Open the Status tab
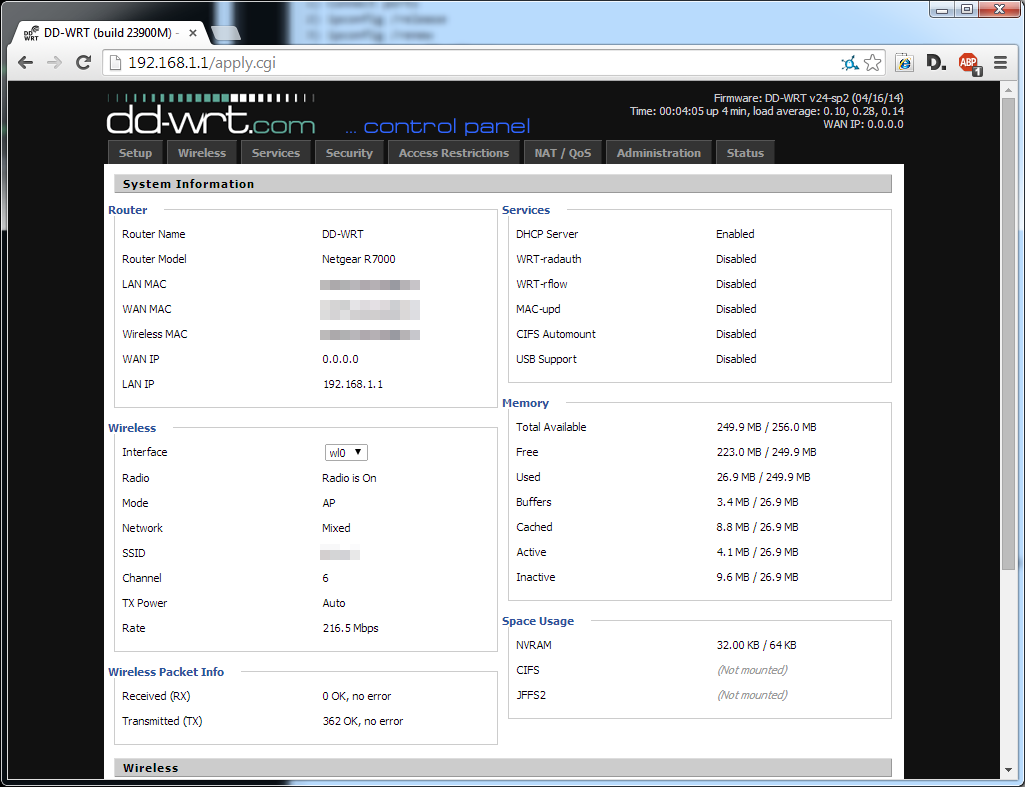 click(x=744, y=152)
